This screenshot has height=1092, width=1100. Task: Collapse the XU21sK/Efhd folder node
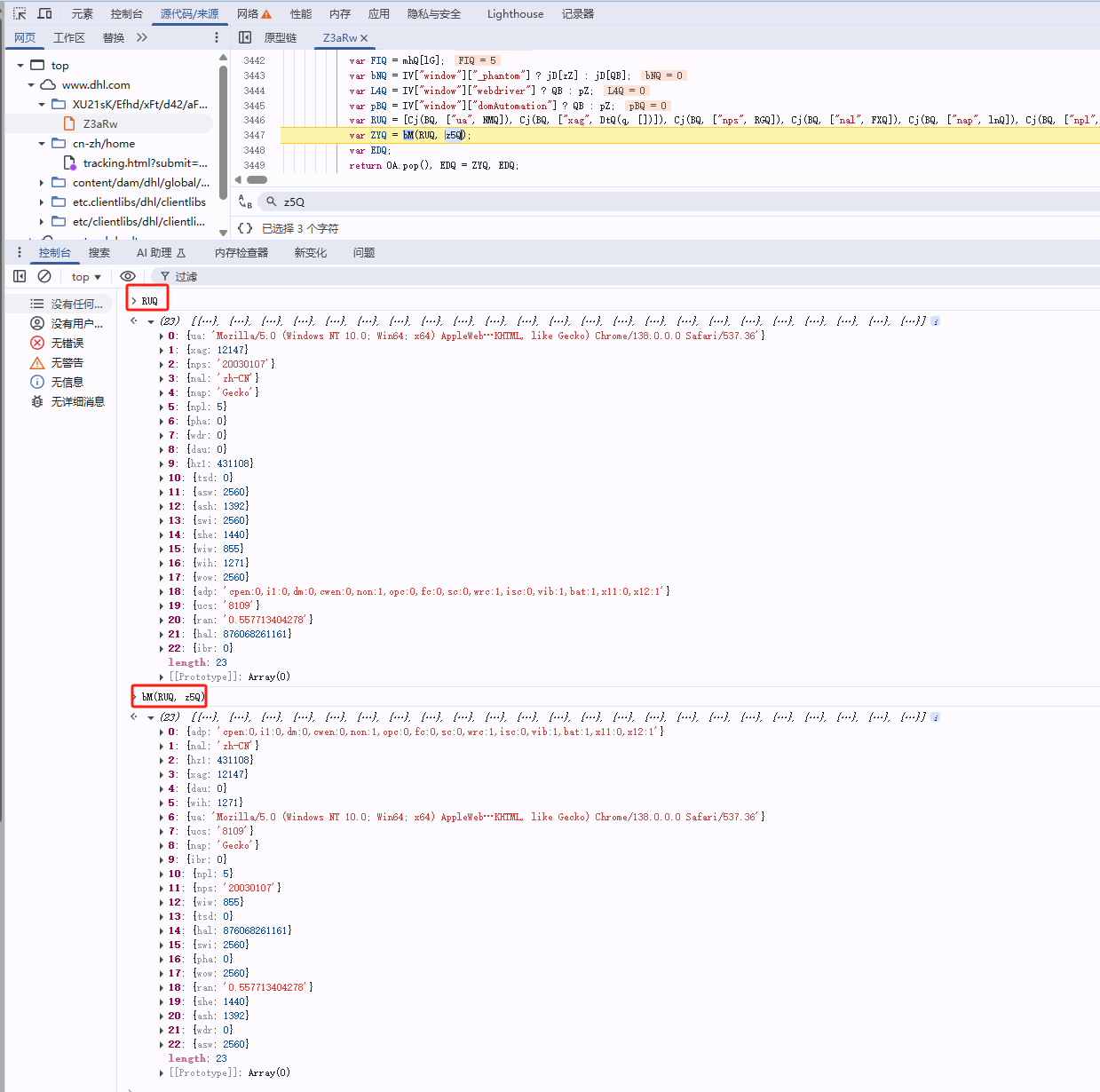[x=42, y=105]
